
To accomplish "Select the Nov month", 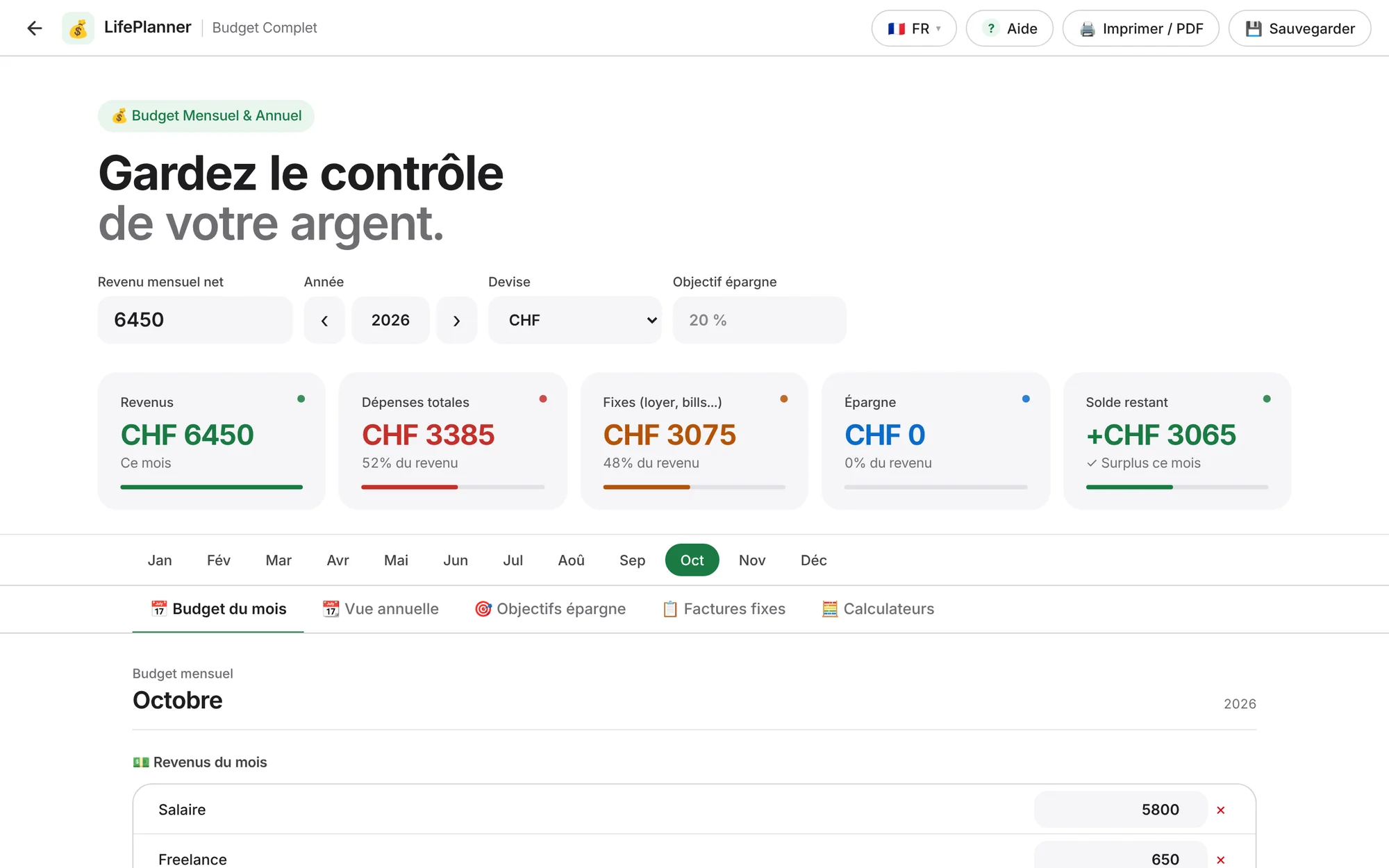I will coord(752,560).
